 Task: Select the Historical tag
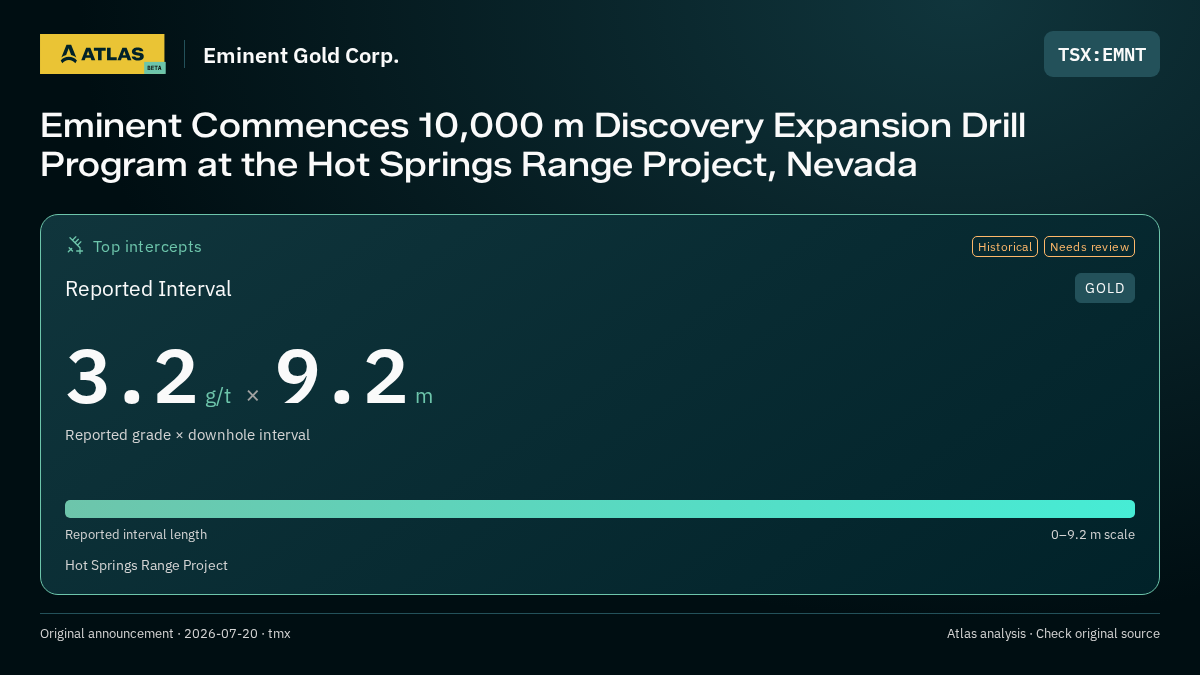pos(1005,247)
